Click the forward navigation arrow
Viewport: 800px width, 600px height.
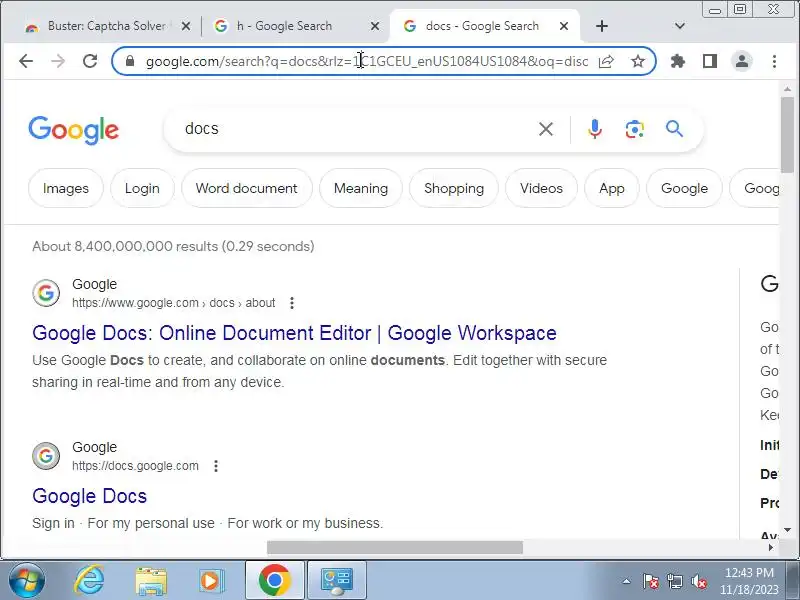point(58,61)
